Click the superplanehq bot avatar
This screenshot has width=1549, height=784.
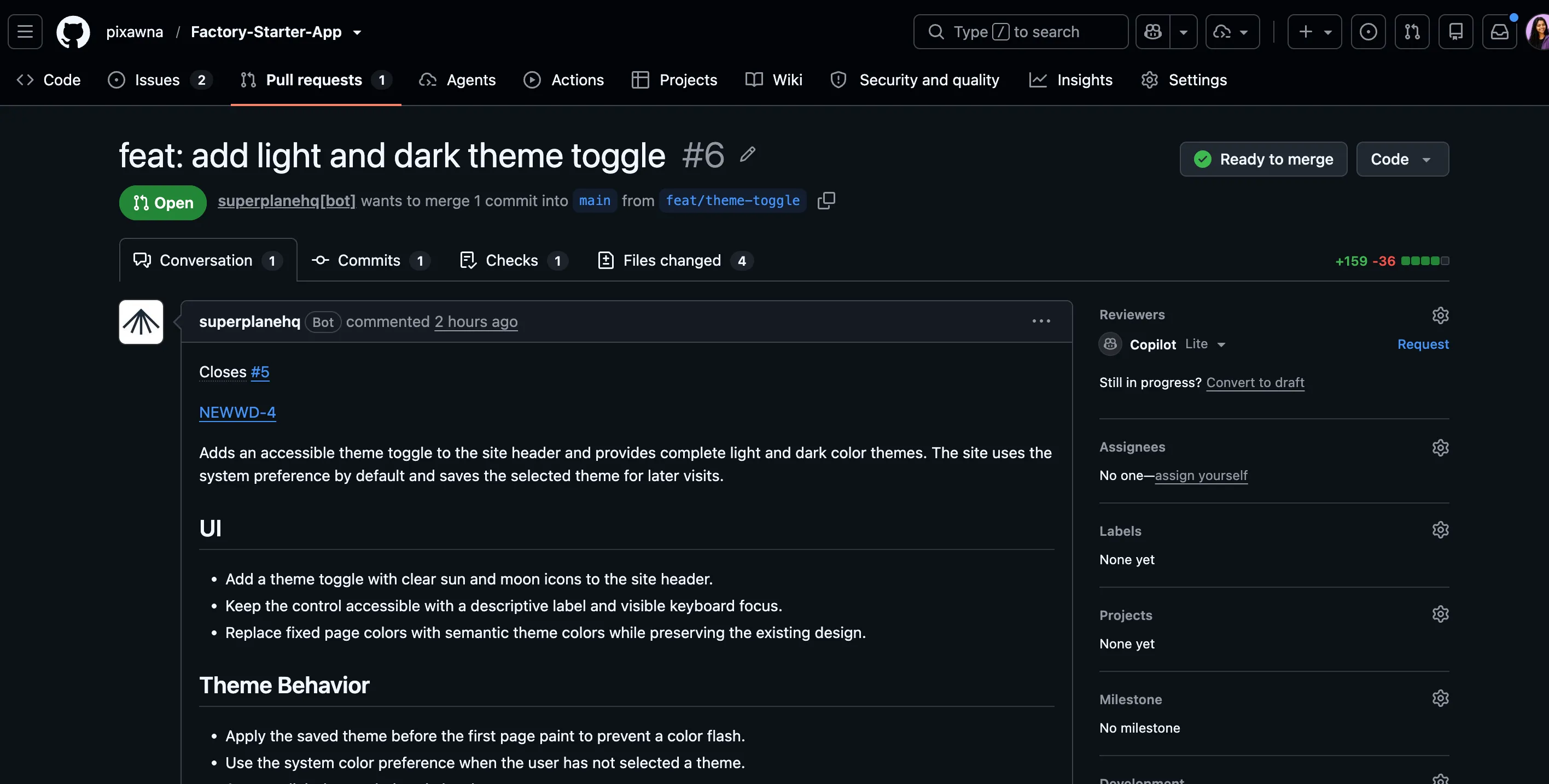[x=141, y=322]
